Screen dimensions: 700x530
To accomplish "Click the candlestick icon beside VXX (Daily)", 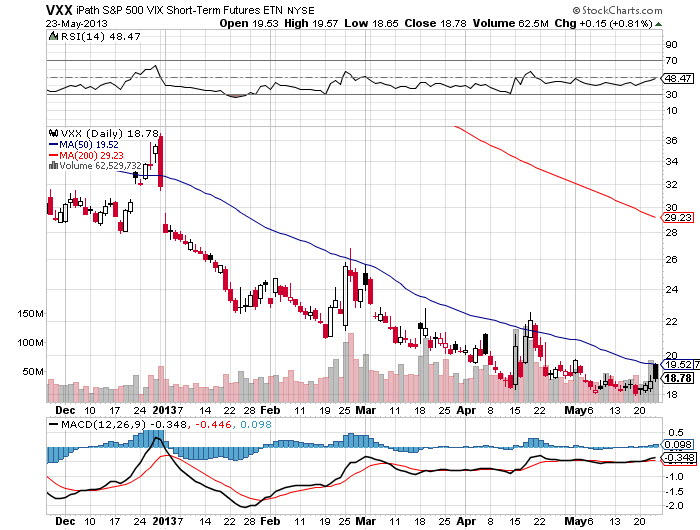I will tap(53, 131).
